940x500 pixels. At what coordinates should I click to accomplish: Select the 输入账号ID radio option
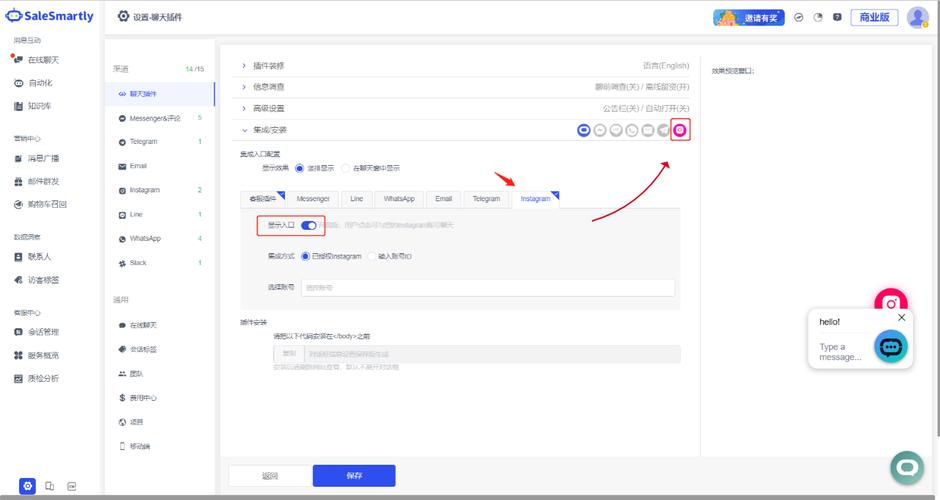click(x=372, y=257)
